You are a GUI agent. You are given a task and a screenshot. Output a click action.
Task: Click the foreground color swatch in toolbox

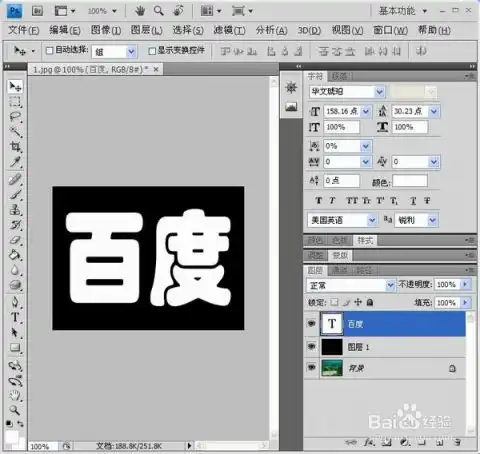pos(12,436)
